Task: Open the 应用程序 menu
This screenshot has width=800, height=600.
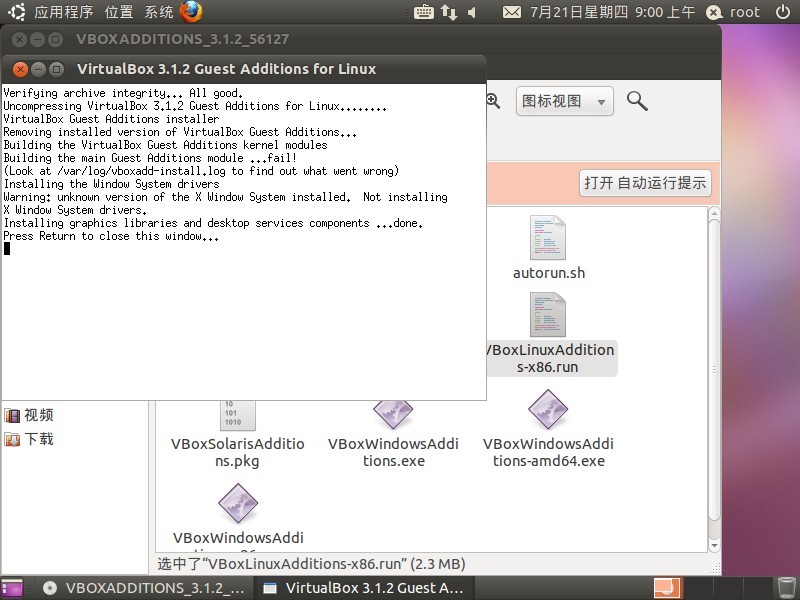Action: [64, 12]
